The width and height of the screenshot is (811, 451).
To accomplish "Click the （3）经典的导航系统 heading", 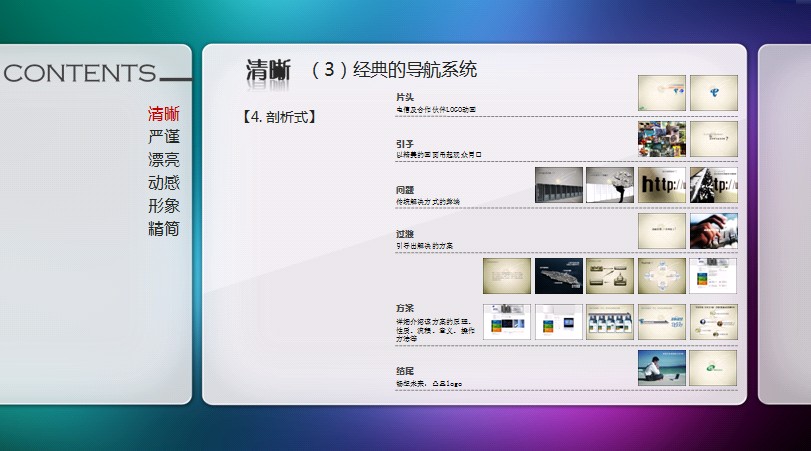I will [x=394, y=69].
